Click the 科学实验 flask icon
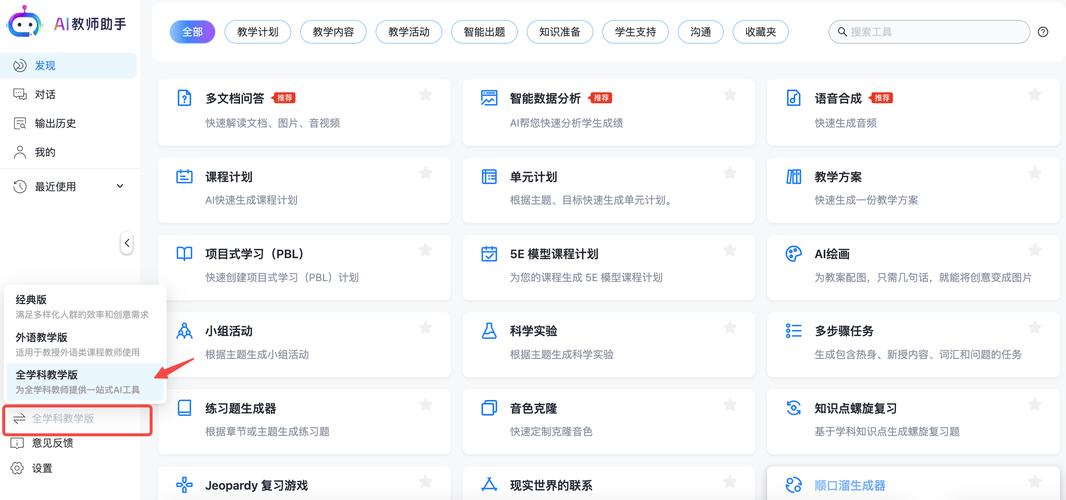Image resolution: width=1066 pixels, height=500 pixels. [x=489, y=331]
